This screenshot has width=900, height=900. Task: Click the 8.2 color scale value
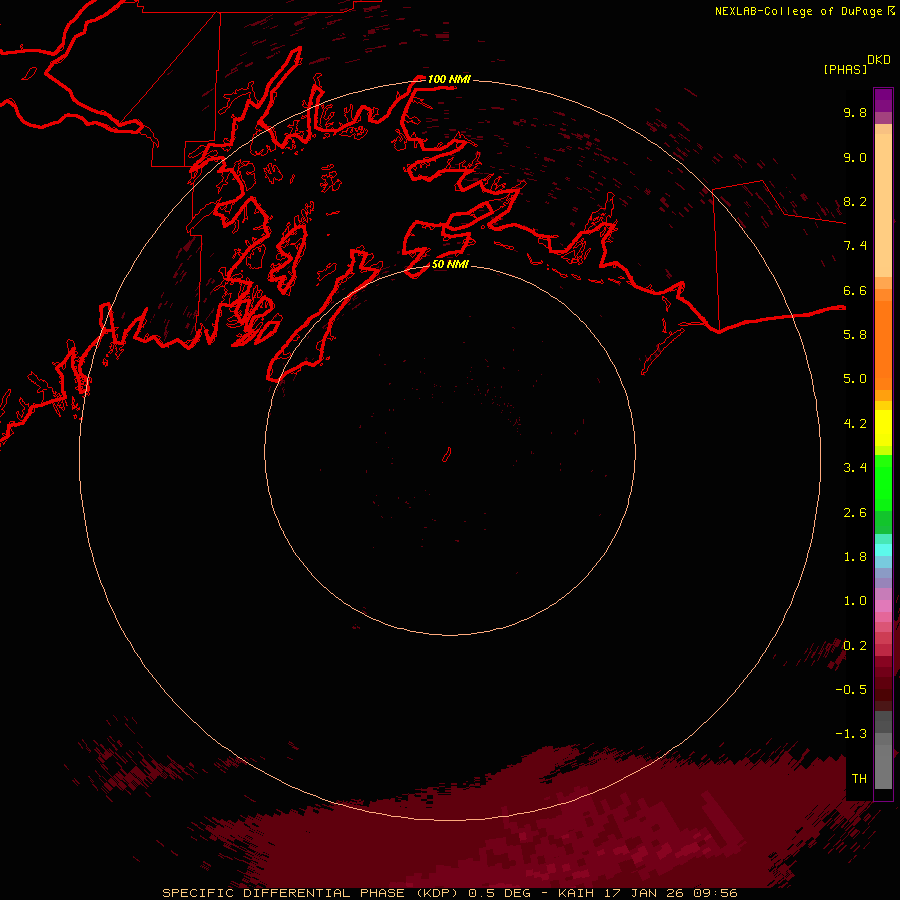coord(855,201)
